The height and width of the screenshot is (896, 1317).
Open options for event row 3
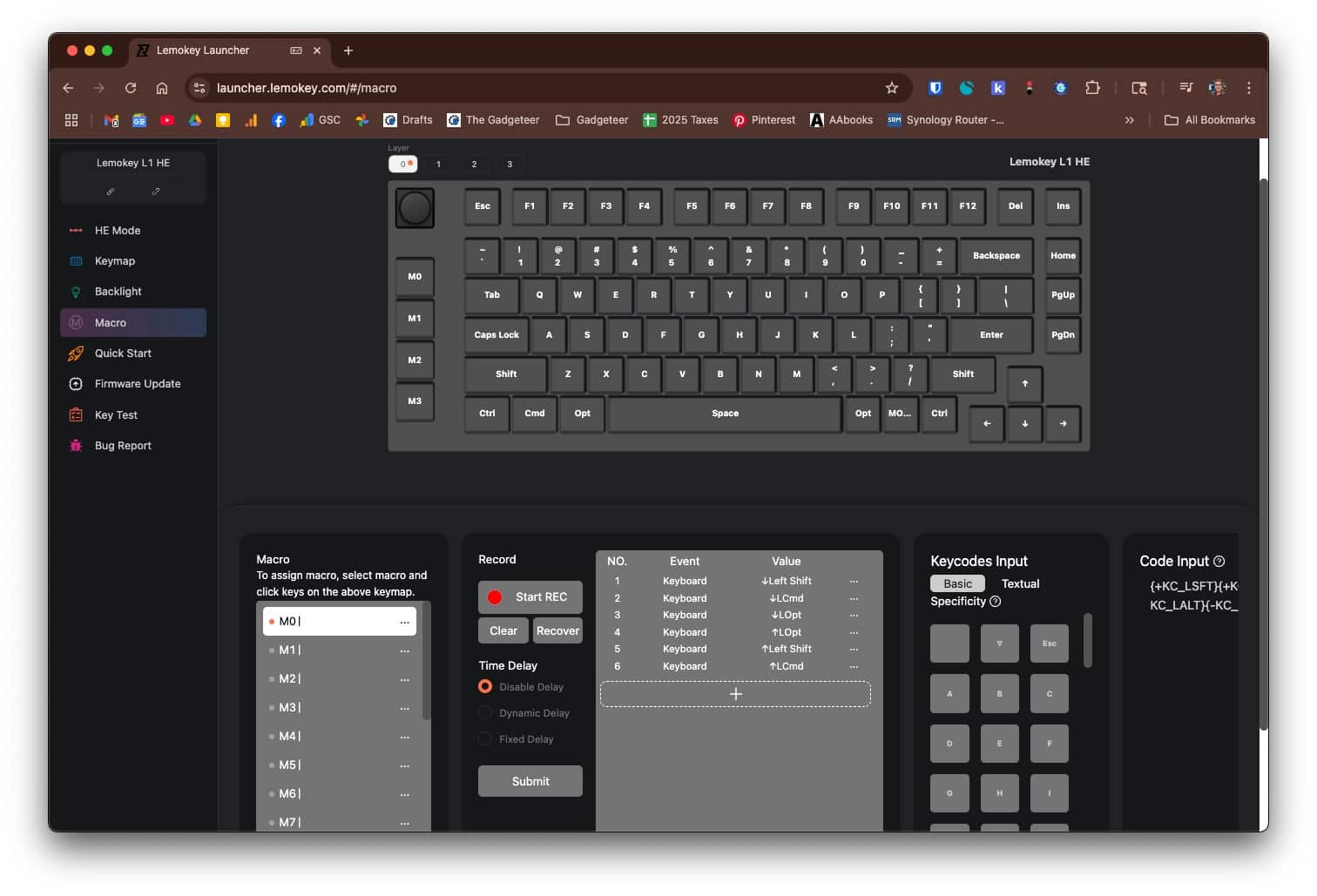(854, 616)
